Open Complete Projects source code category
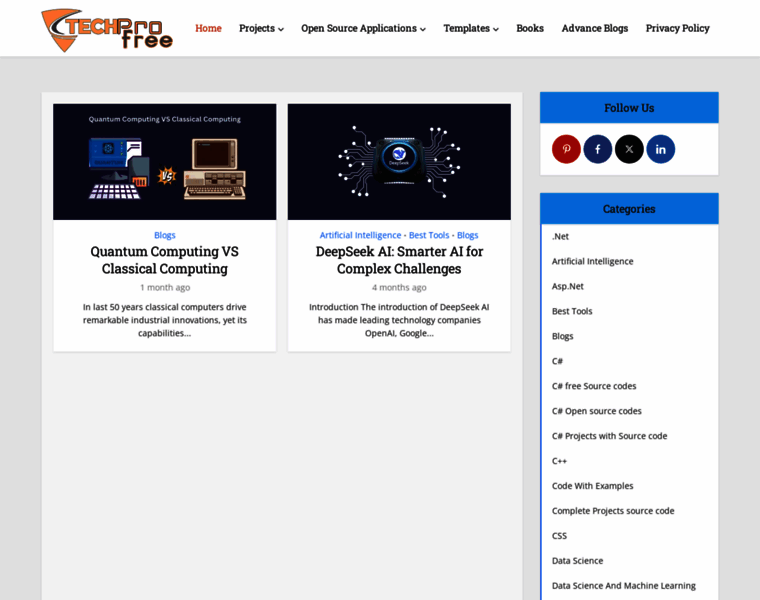 point(613,511)
